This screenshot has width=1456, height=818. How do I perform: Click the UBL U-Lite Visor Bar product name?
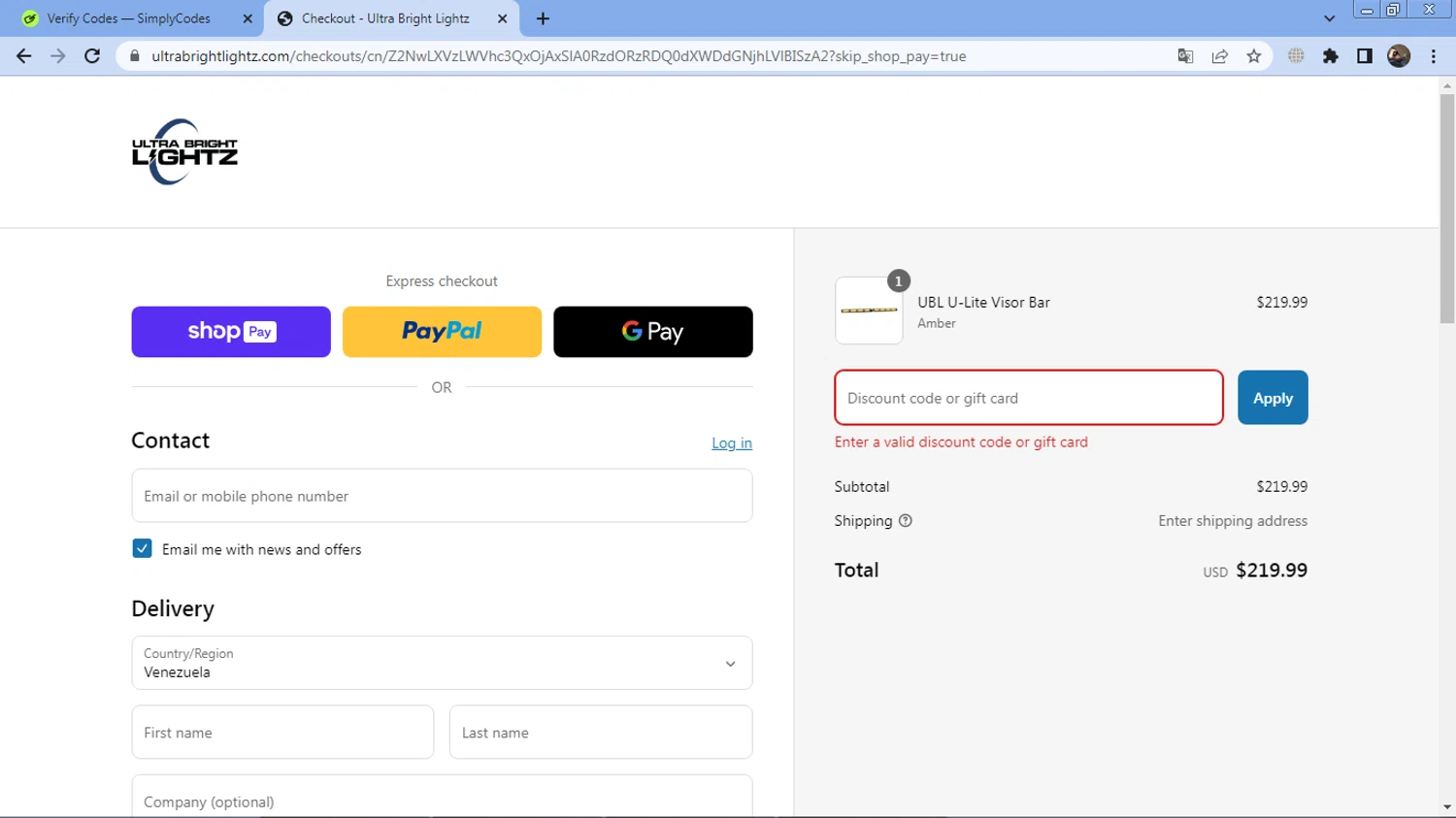tap(983, 303)
